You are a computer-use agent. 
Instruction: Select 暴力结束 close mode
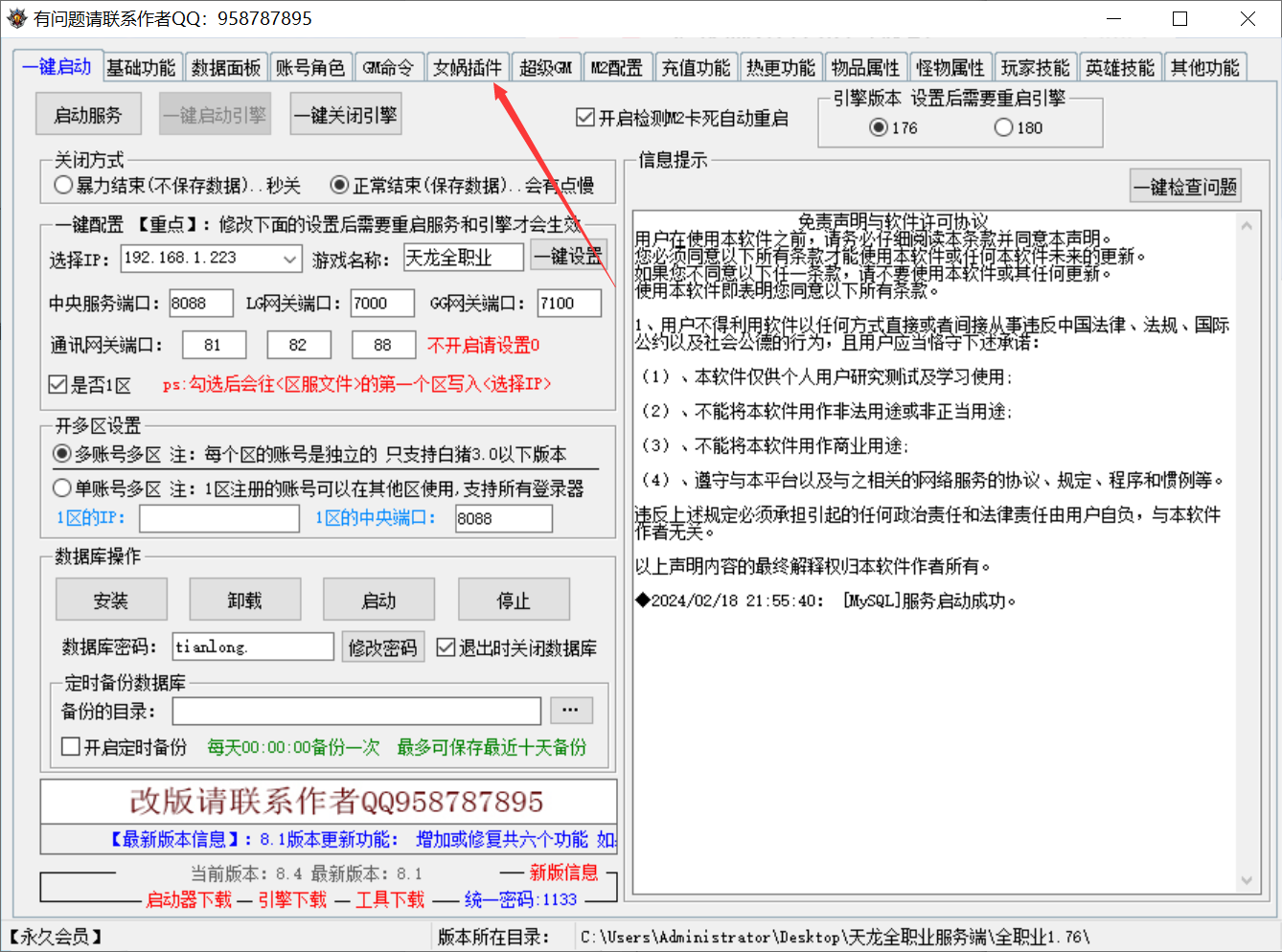pos(177,185)
